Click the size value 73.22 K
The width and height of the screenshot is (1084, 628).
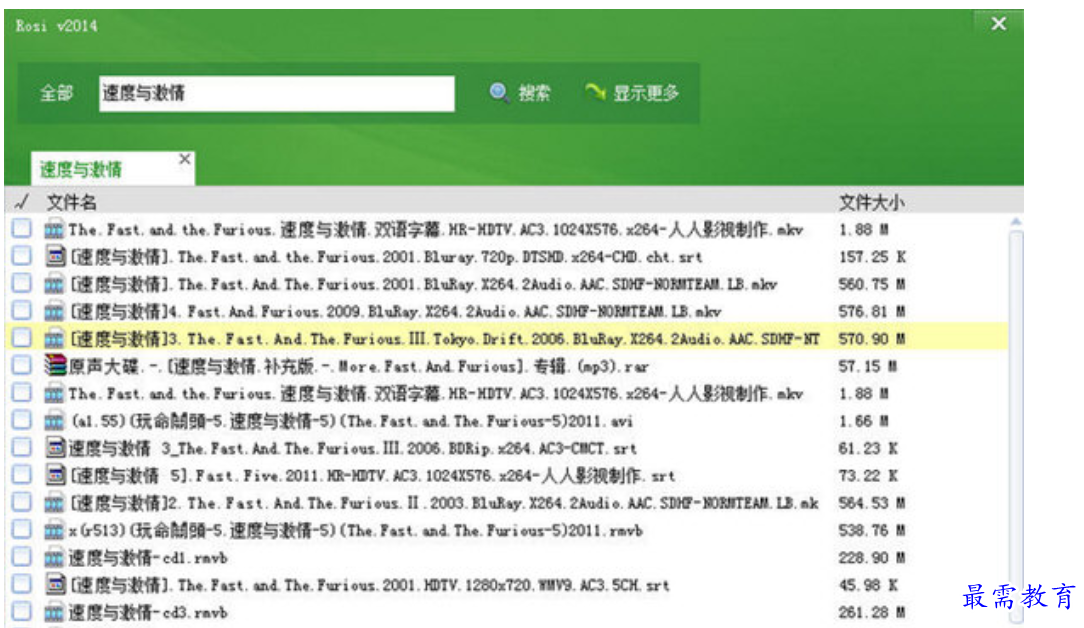[x=868, y=476]
